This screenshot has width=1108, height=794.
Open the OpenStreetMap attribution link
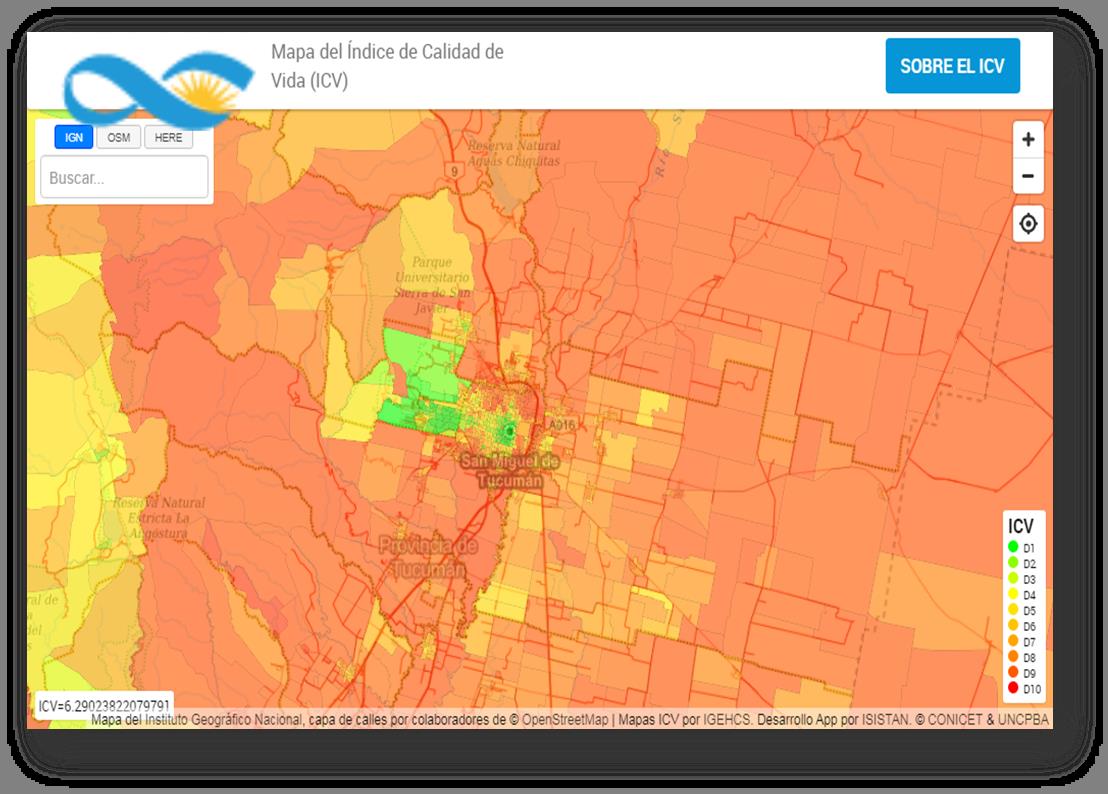[x=565, y=720]
